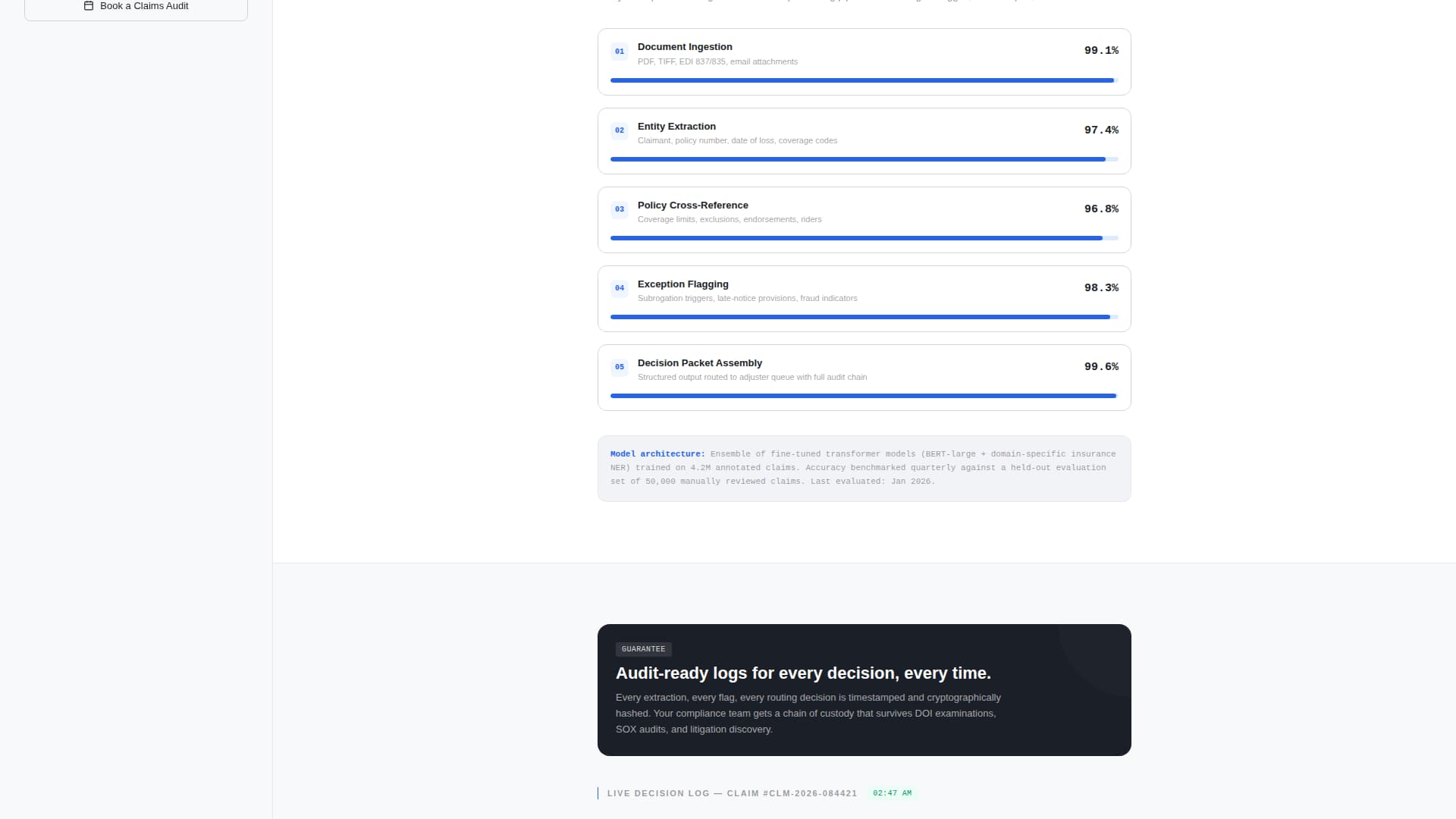Click the Book a Claims Audit button
This screenshot has width=1456, height=819.
[136, 5]
